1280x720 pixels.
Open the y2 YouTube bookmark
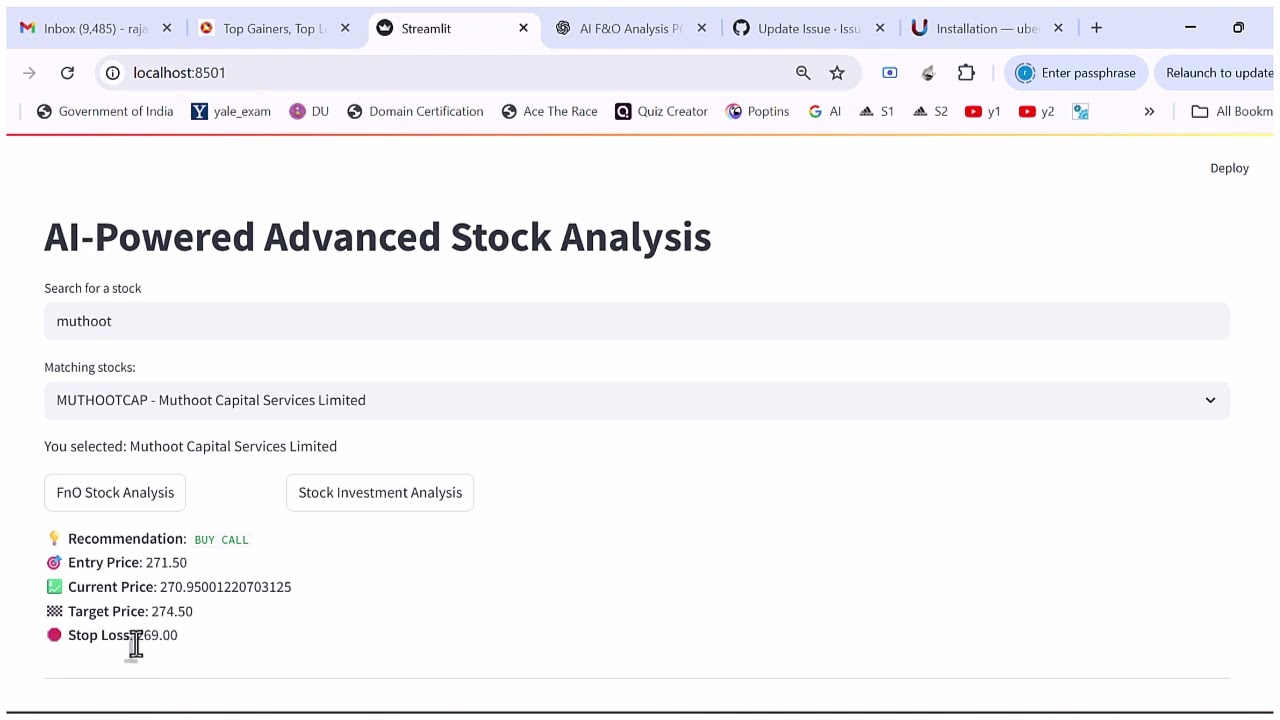tap(1037, 111)
